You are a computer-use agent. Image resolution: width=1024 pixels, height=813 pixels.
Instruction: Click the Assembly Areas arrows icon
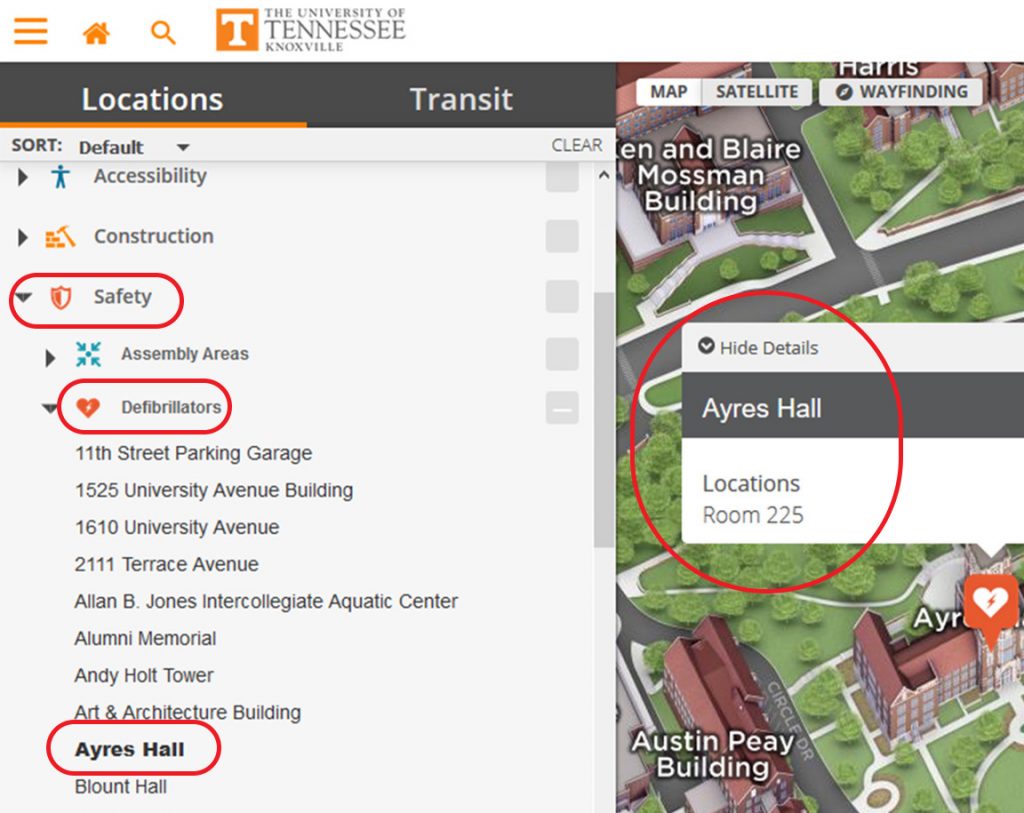88,354
